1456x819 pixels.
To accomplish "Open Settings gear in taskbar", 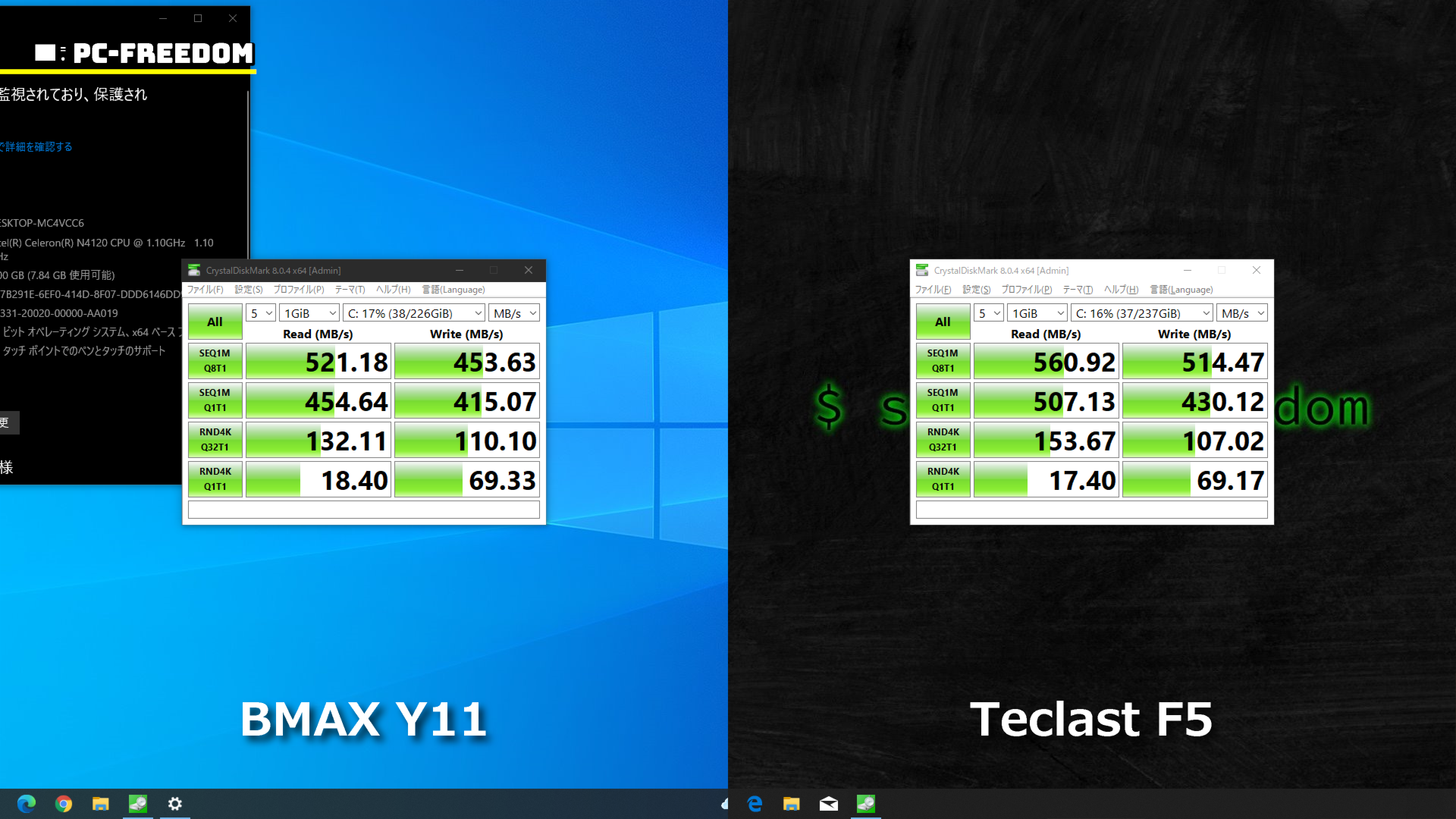I will point(174,804).
